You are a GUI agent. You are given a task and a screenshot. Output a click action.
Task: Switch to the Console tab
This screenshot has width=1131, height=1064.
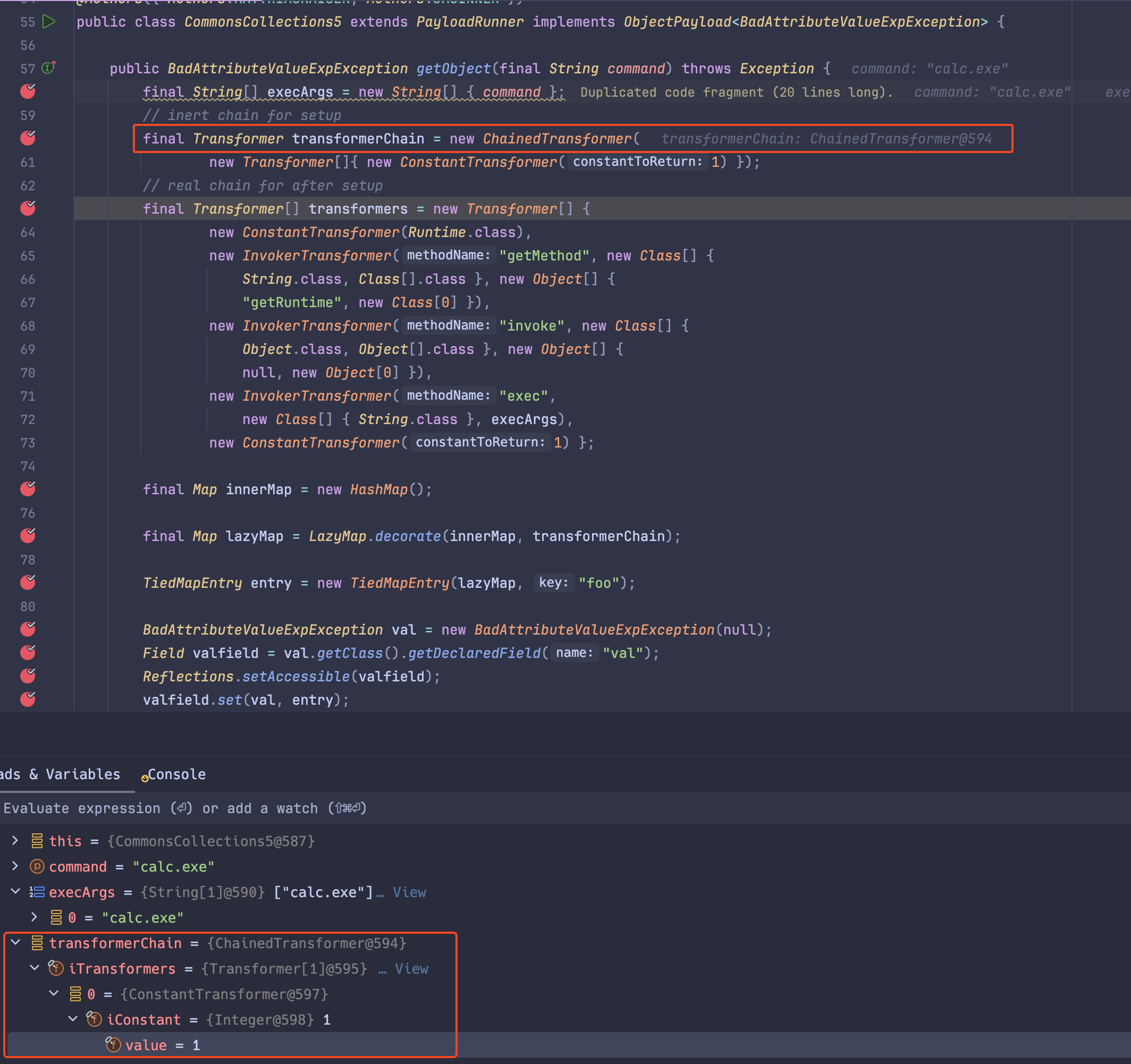coord(177,774)
